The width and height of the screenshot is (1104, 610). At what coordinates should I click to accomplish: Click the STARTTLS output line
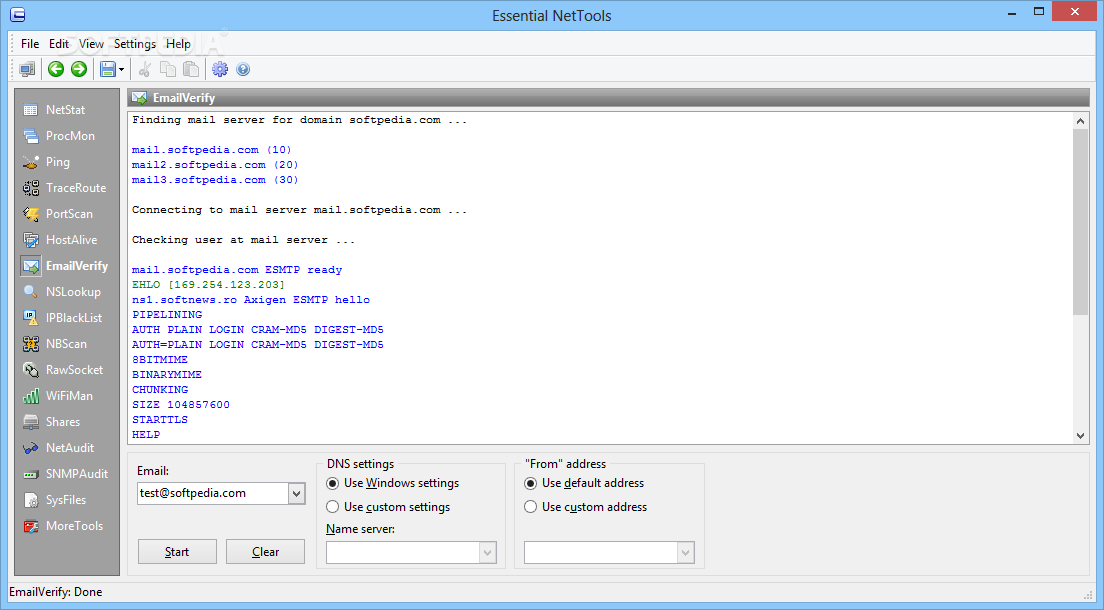160,420
